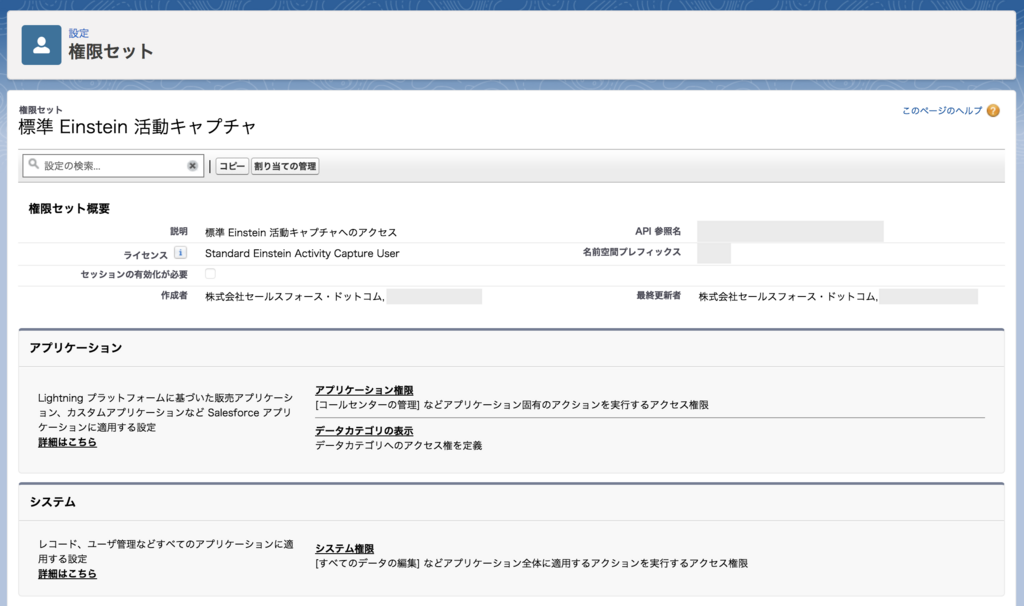Click the license info icon
1024x606 pixels.
click(x=180, y=253)
